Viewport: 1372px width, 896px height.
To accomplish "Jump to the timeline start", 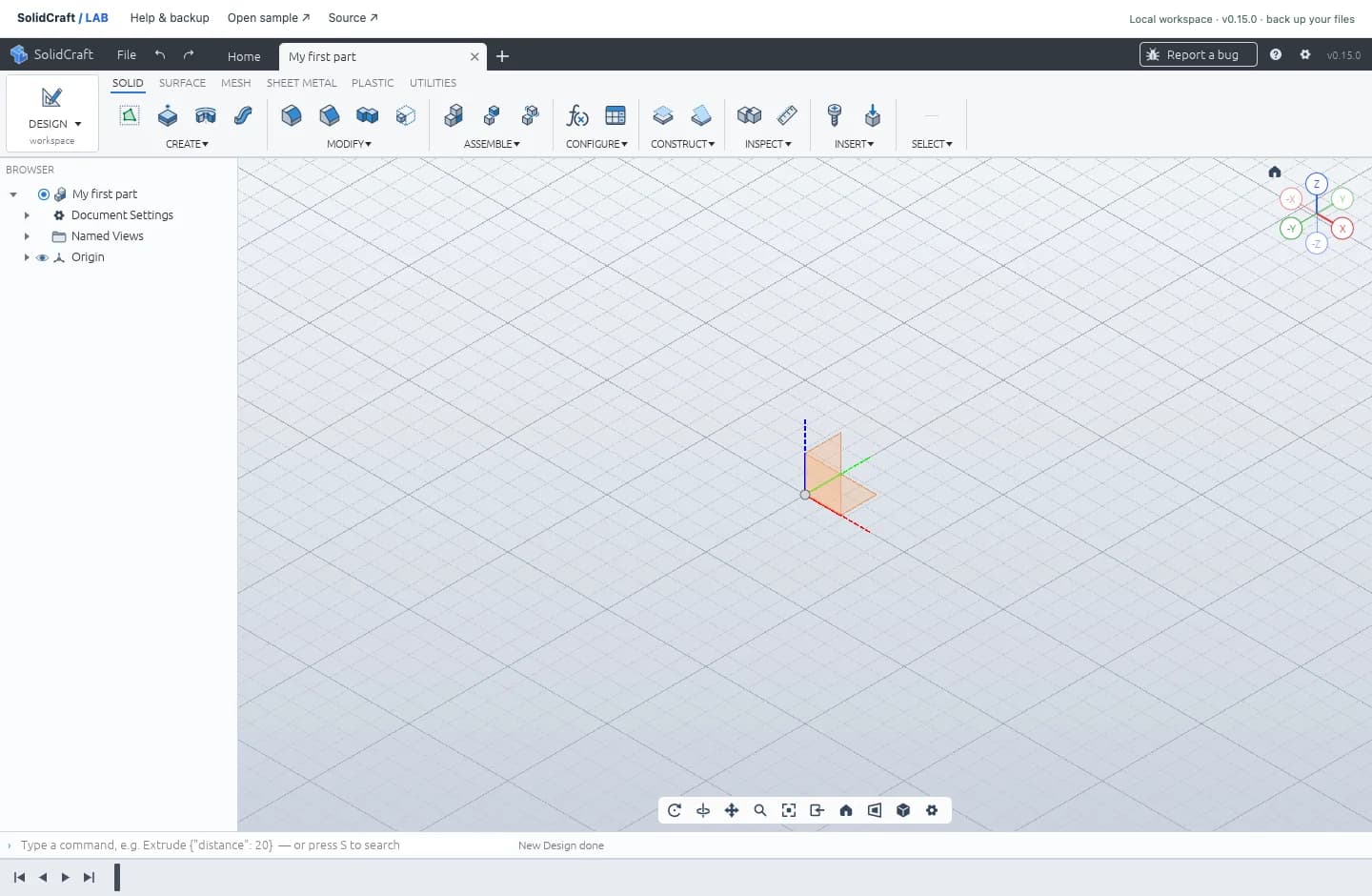I will click(19, 877).
